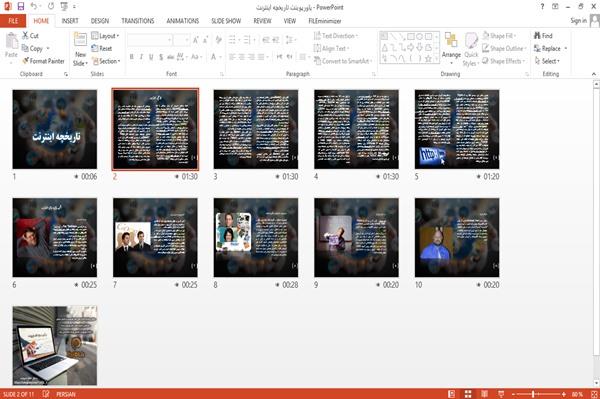The height and width of the screenshot is (399, 600).
Task: Increase font size with large A icon
Action: click(196, 40)
